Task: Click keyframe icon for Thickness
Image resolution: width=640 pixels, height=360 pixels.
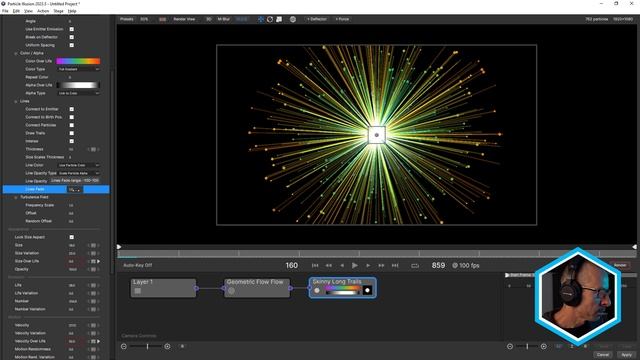Action: coord(93,149)
